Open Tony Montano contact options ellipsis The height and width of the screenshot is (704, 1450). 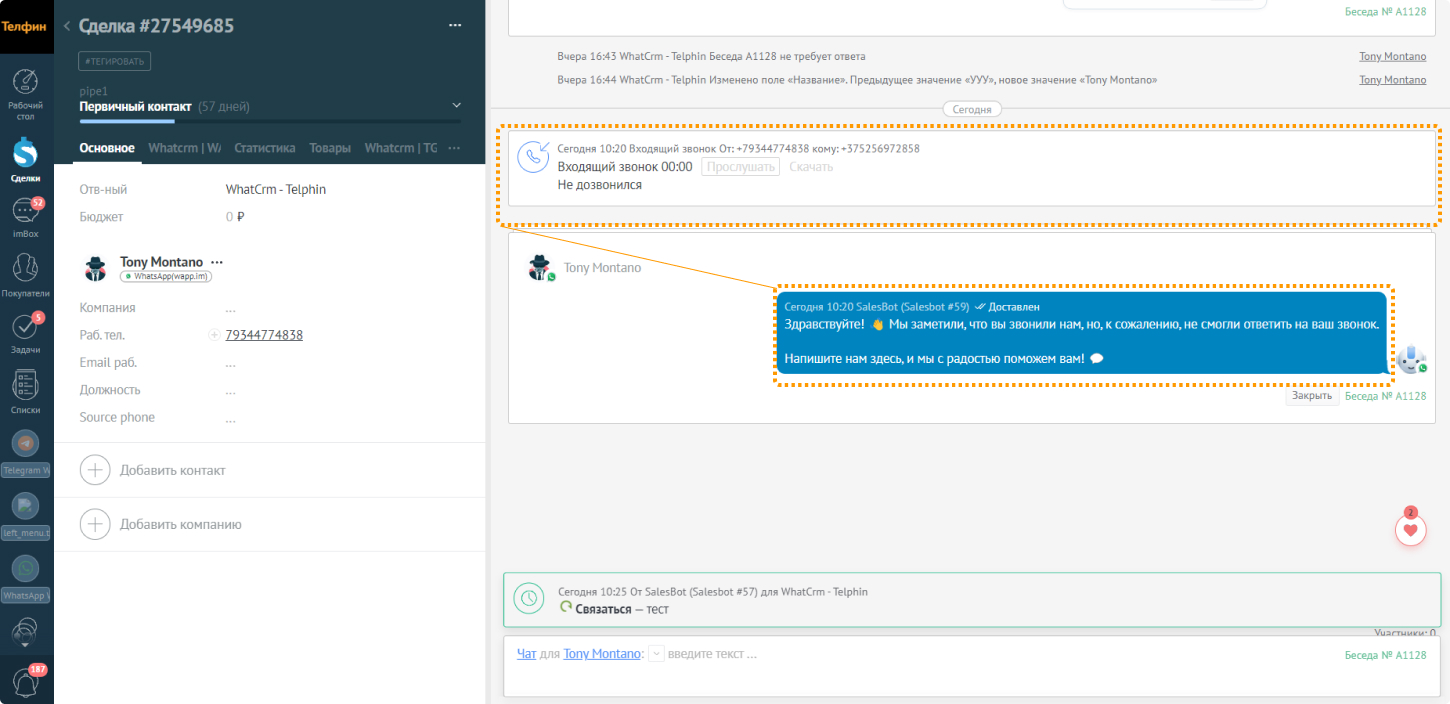217,262
